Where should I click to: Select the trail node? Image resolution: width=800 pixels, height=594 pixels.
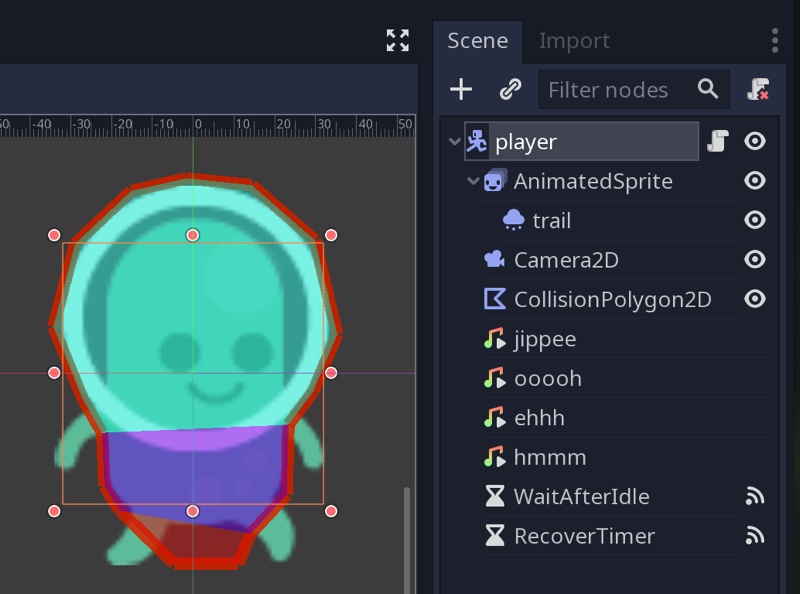(x=552, y=220)
